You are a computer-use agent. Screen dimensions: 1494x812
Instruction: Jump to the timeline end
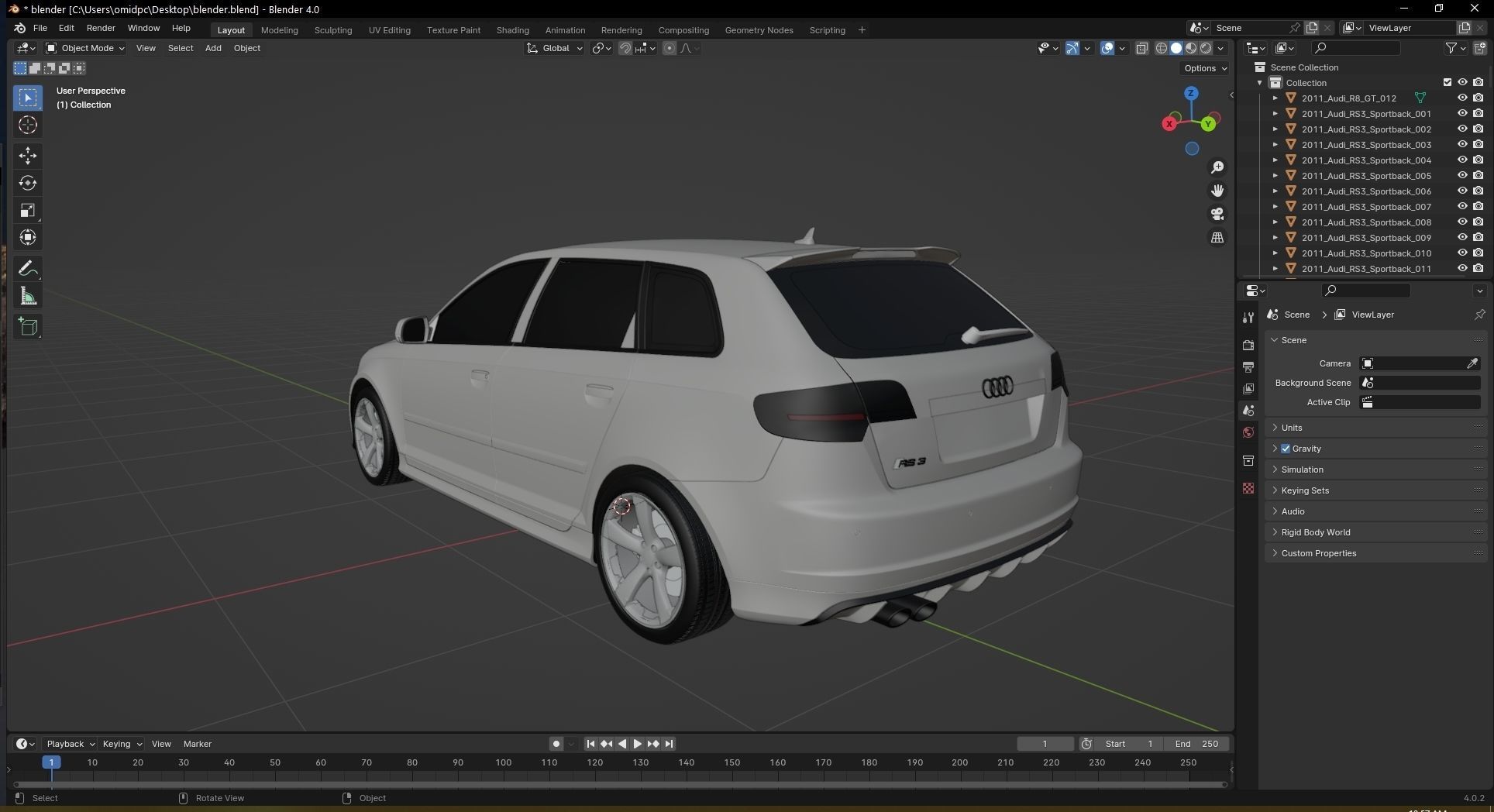point(669,744)
